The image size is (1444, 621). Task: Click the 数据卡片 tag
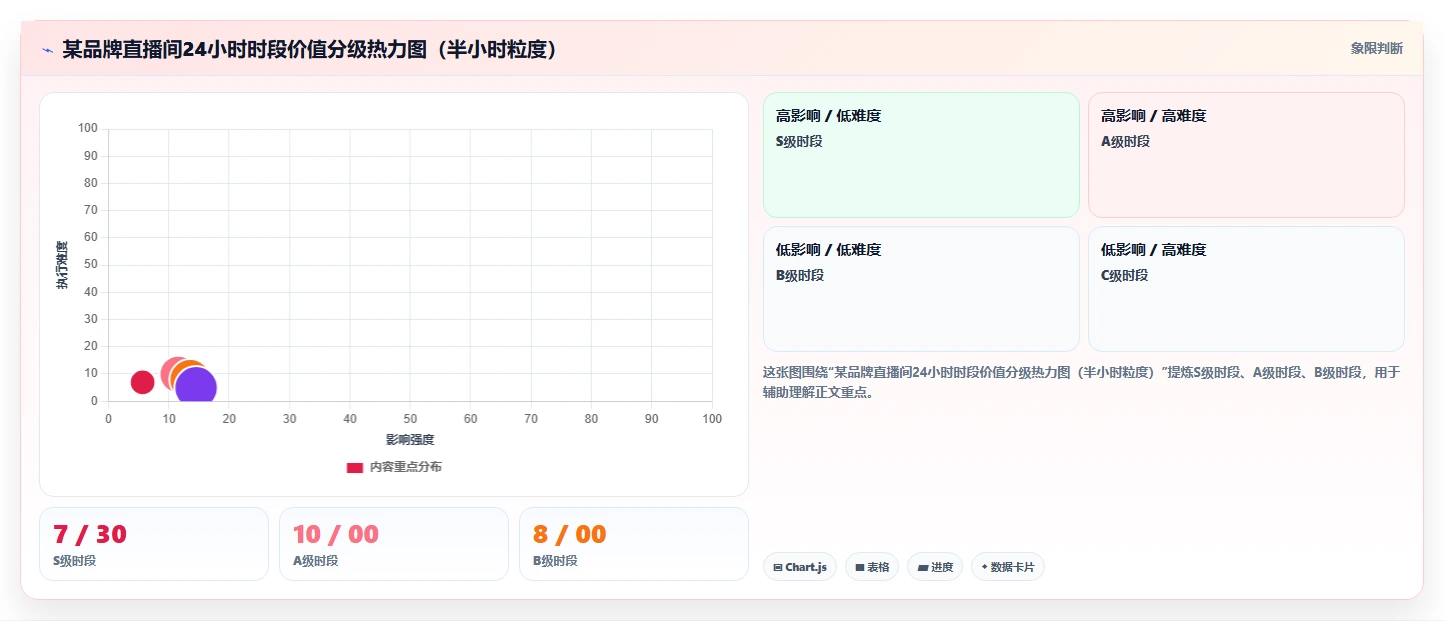pos(1008,567)
